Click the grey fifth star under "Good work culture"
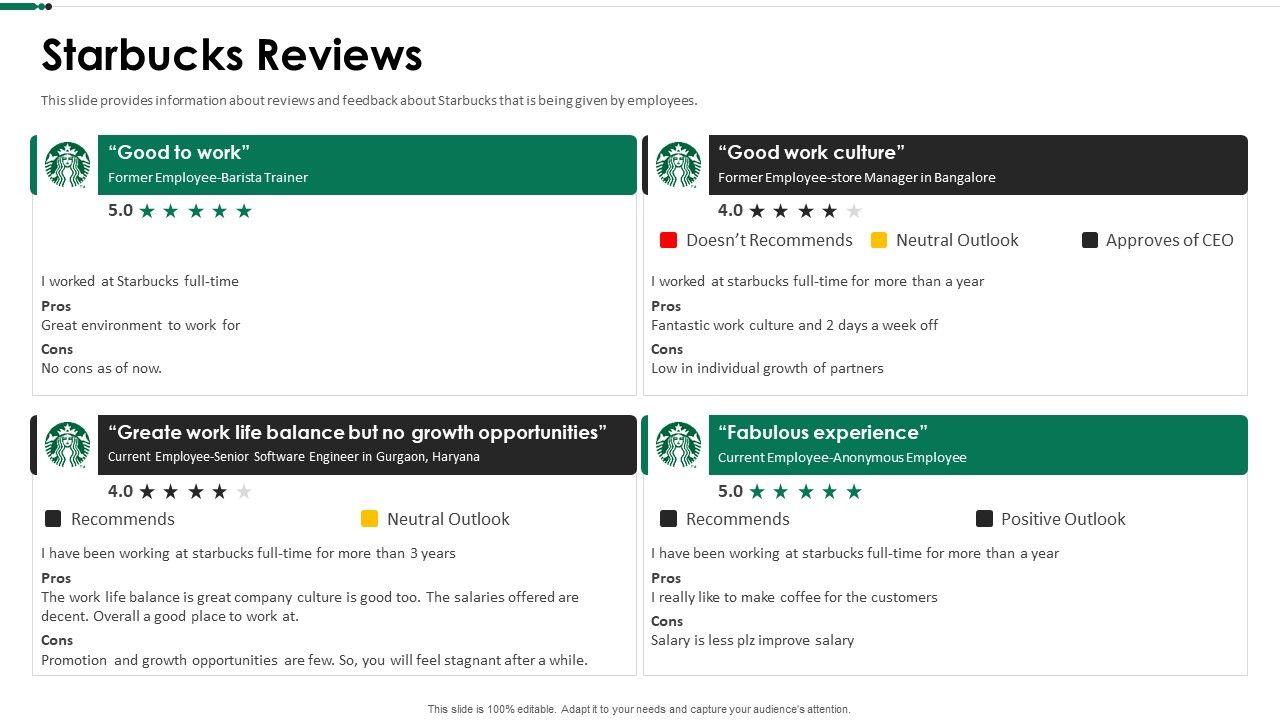The height and width of the screenshot is (720, 1280). point(854,211)
